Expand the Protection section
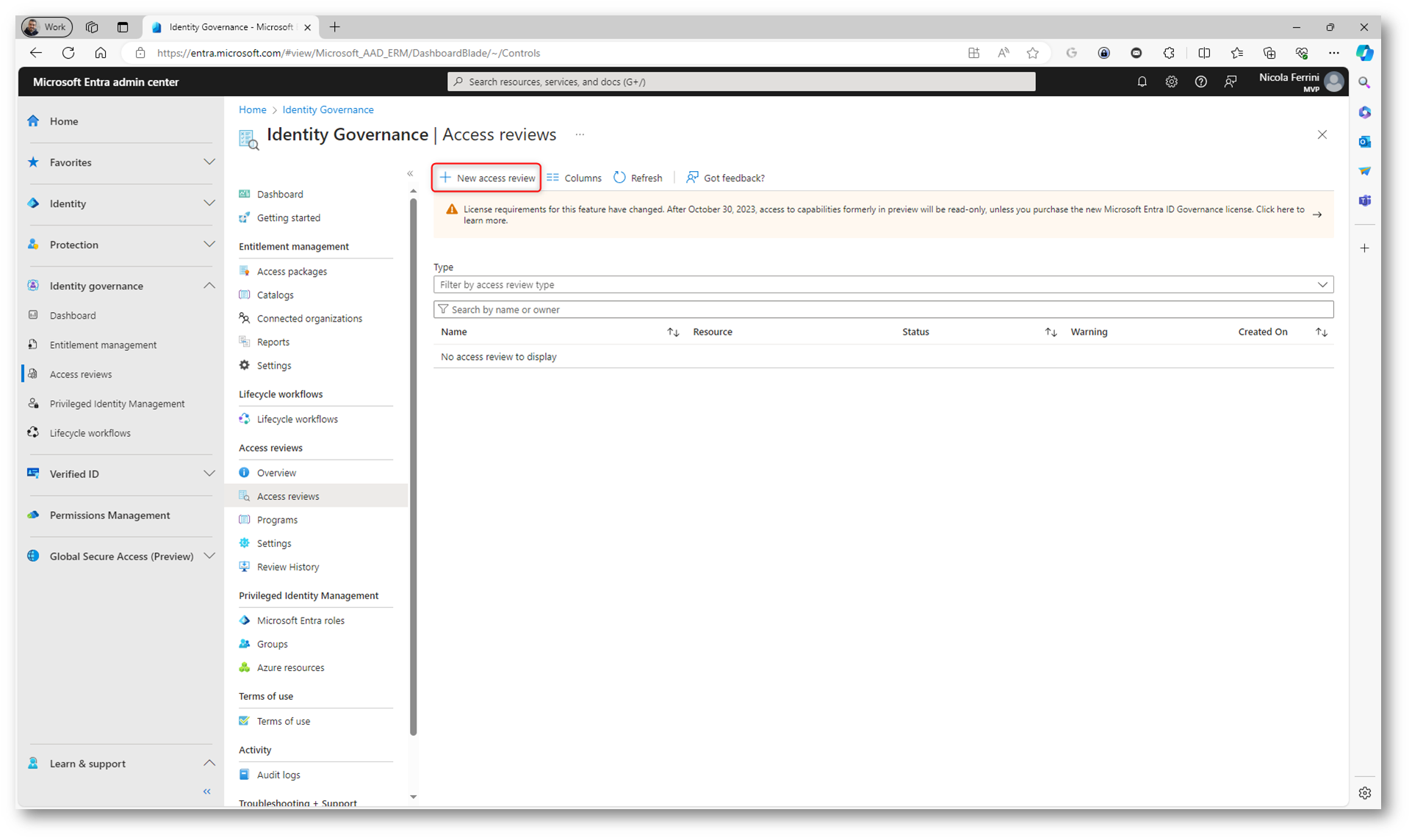Screen dimensions: 1412x840 click(x=209, y=245)
